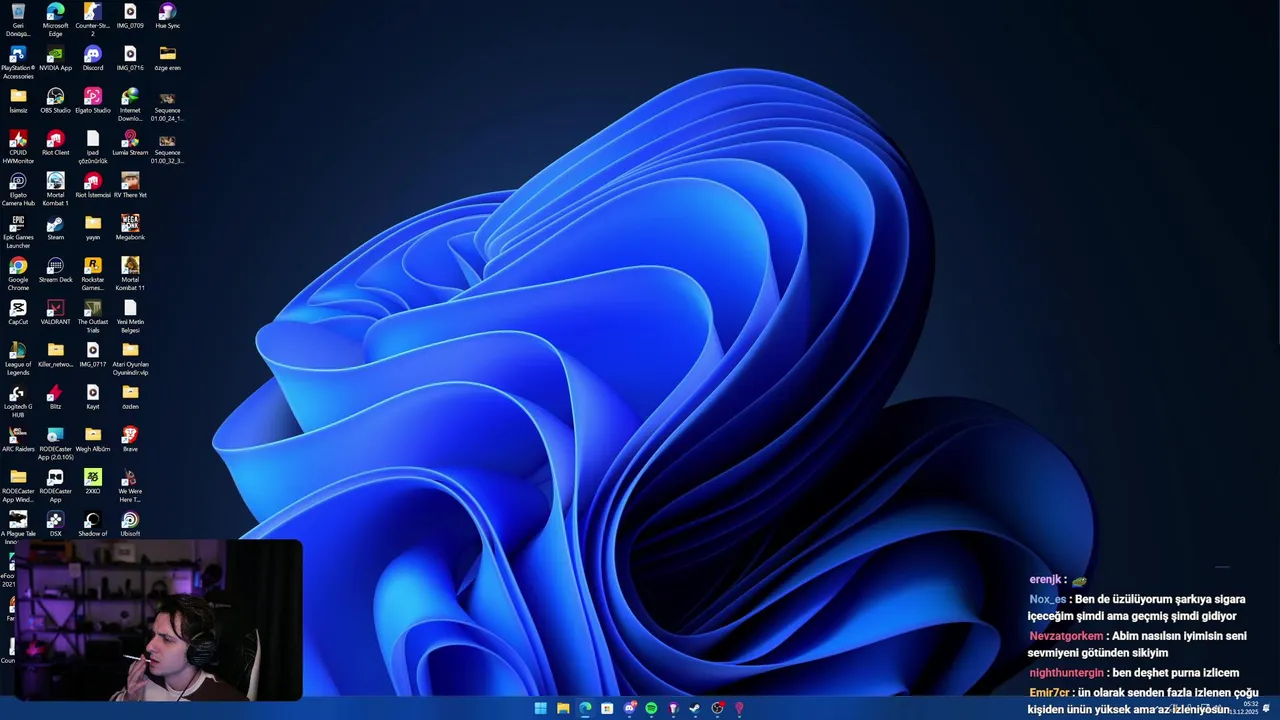The height and width of the screenshot is (720, 1280).
Task: Select the Elgato Studio desktop shortcut
Action: click(x=92, y=101)
